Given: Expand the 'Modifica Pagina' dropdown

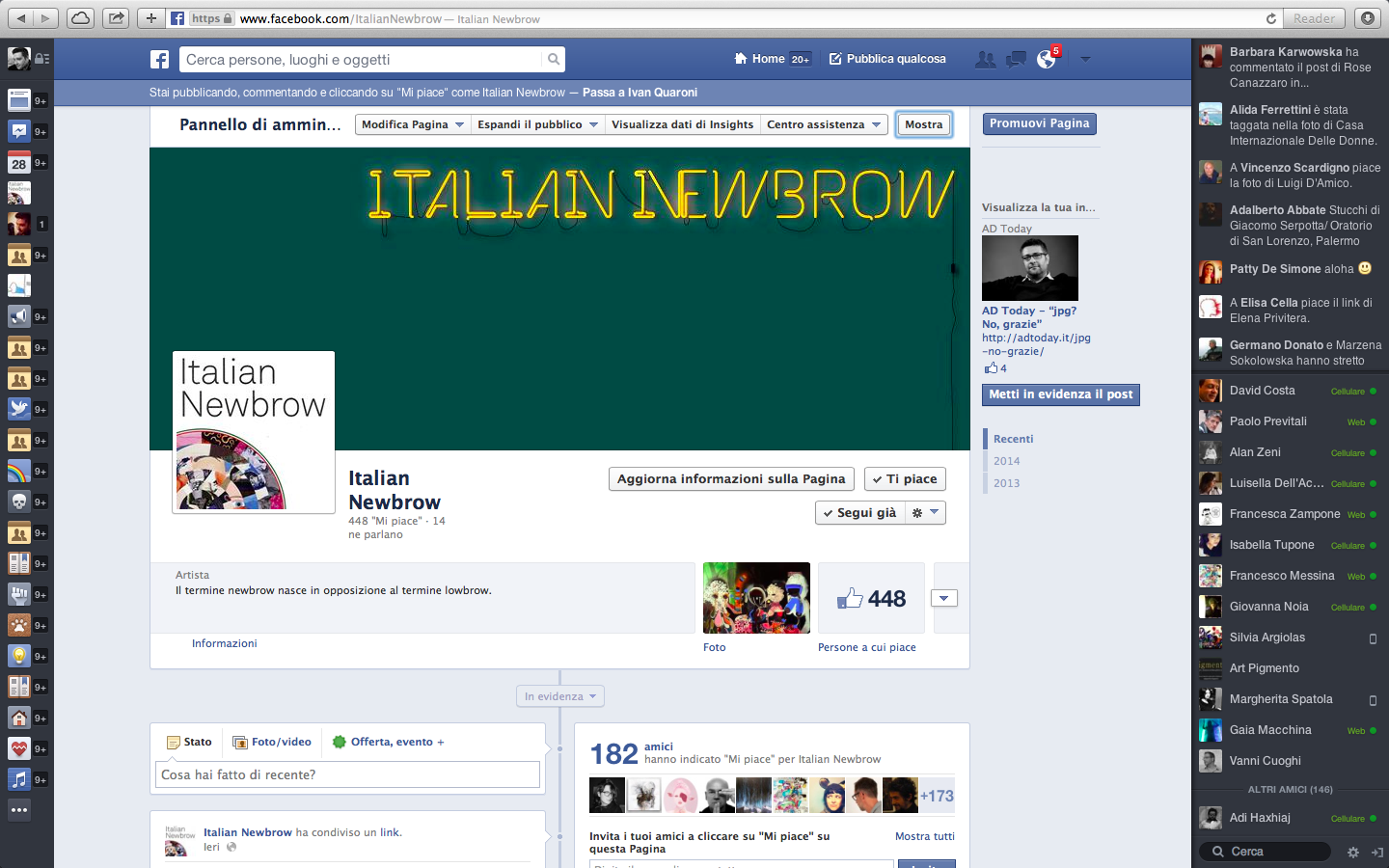Looking at the screenshot, I should pyautogui.click(x=412, y=124).
